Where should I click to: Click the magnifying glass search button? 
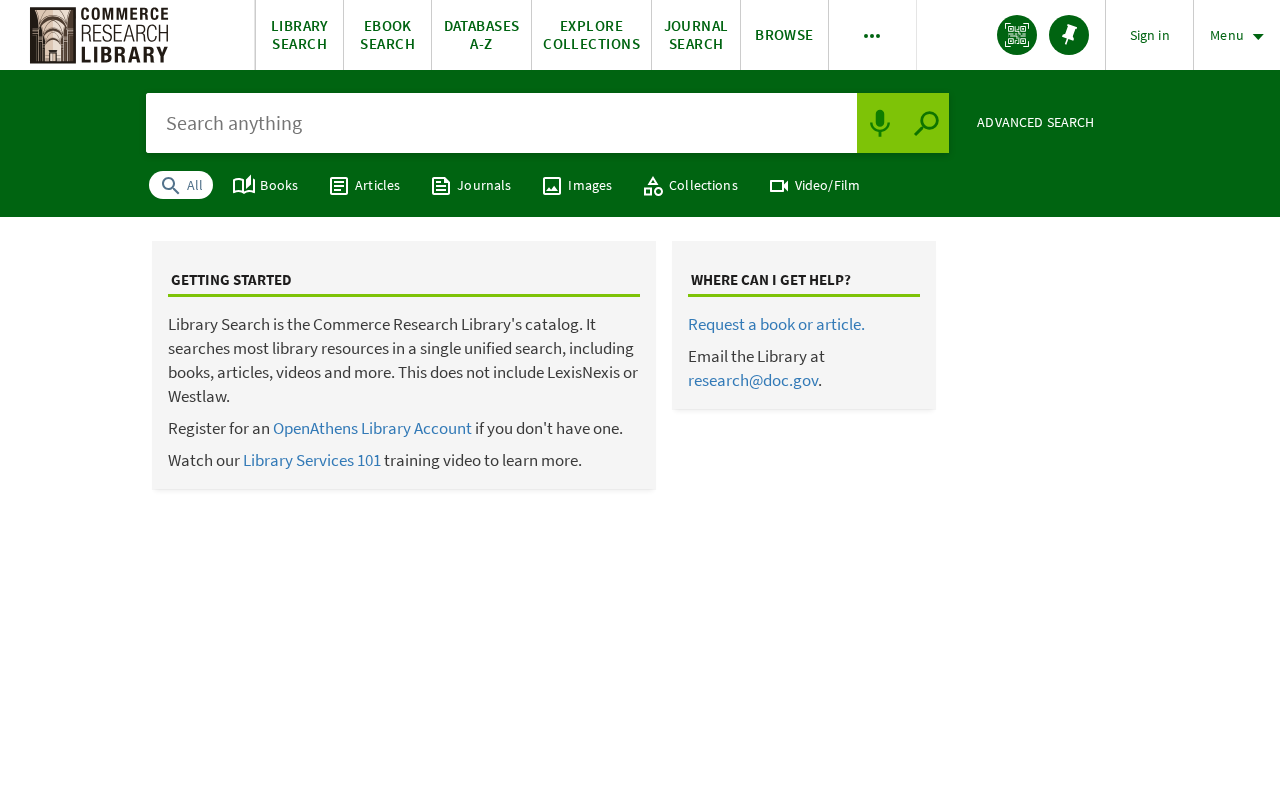(x=926, y=123)
